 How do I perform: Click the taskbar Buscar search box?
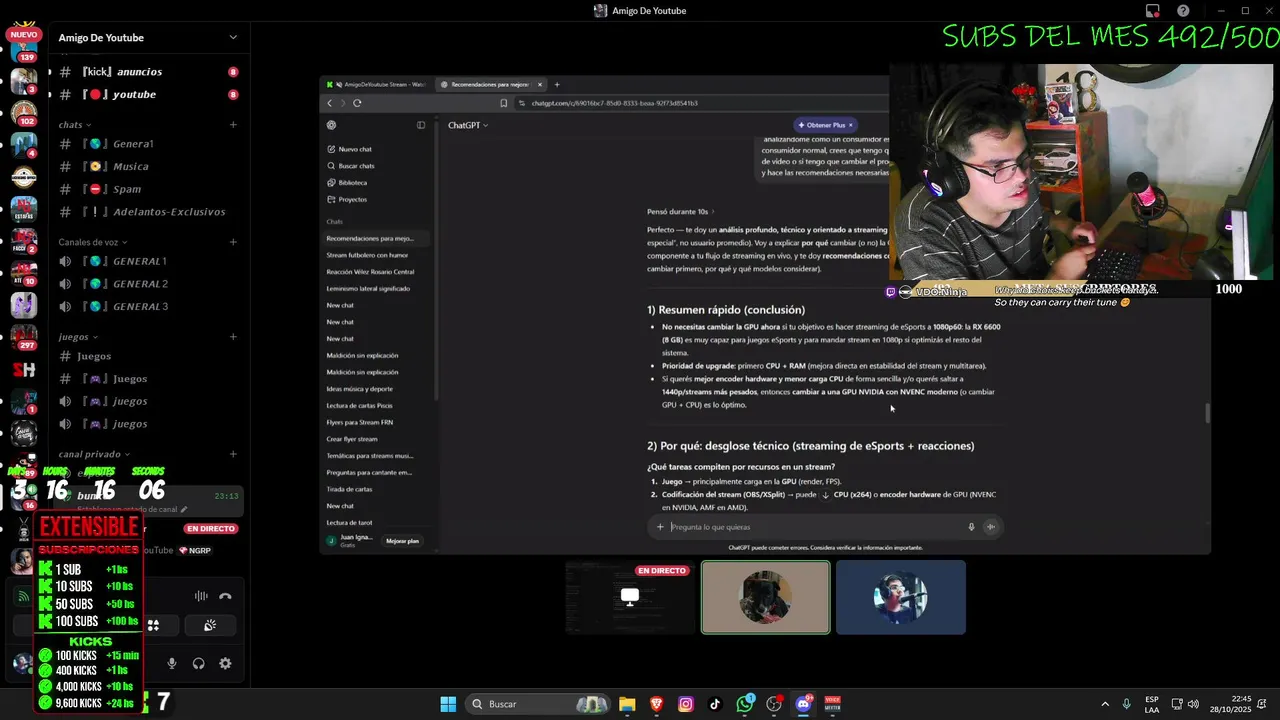[539, 704]
